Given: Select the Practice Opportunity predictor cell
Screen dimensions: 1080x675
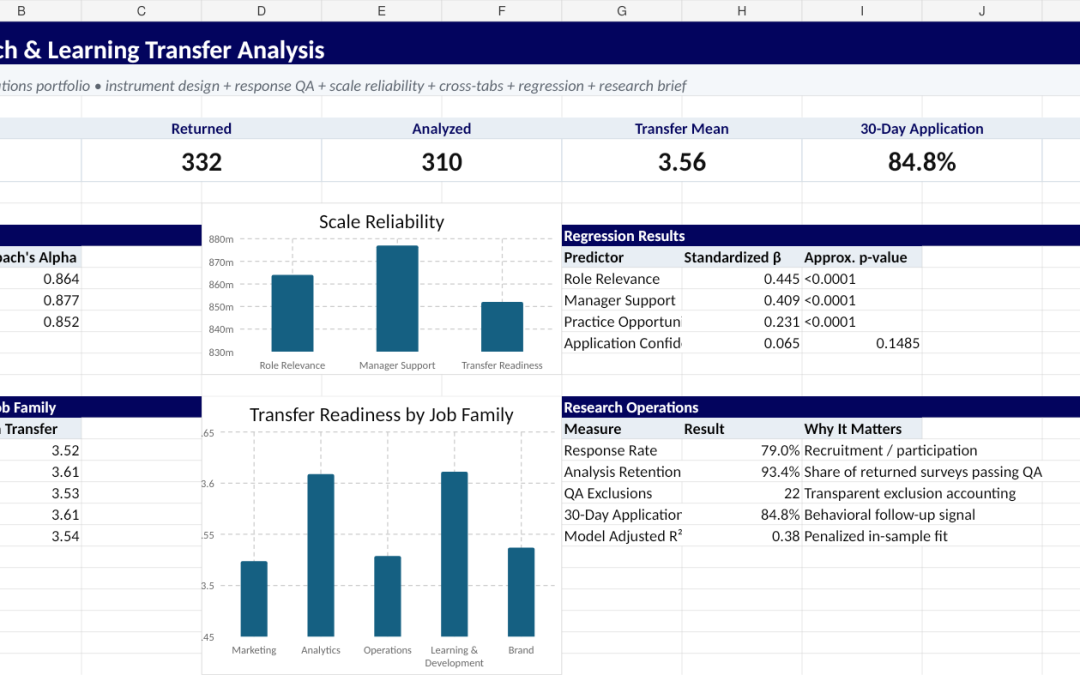Looking at the screenshot, I should [x=621, y=322].
